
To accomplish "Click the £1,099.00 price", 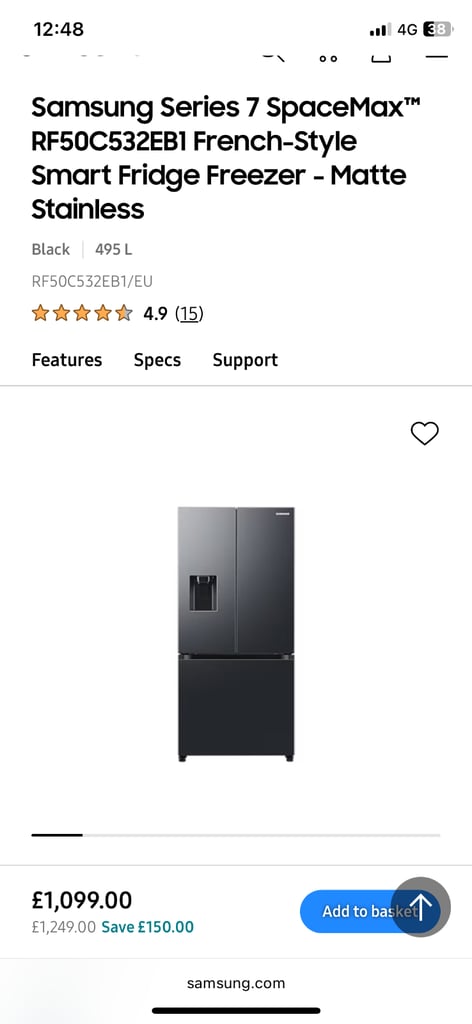I will (x=82, y=900).
